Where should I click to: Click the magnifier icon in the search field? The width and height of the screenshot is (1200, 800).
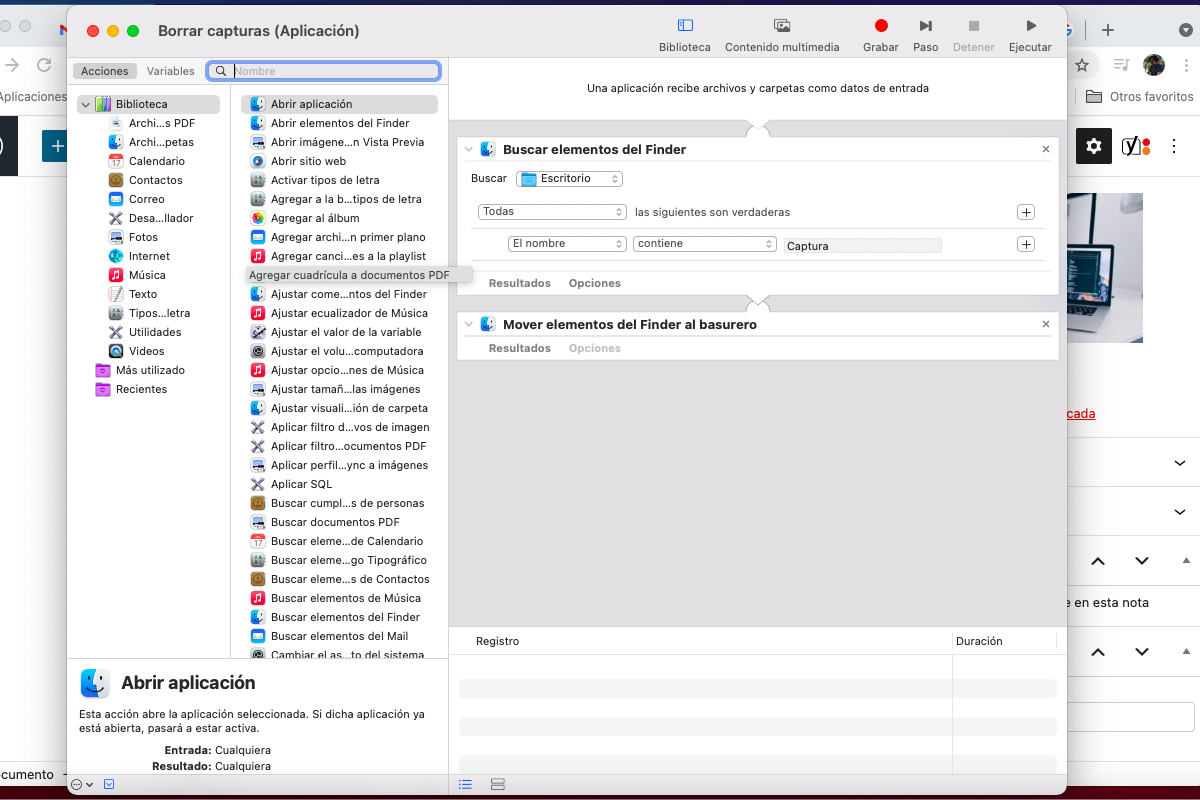(220, 71)
